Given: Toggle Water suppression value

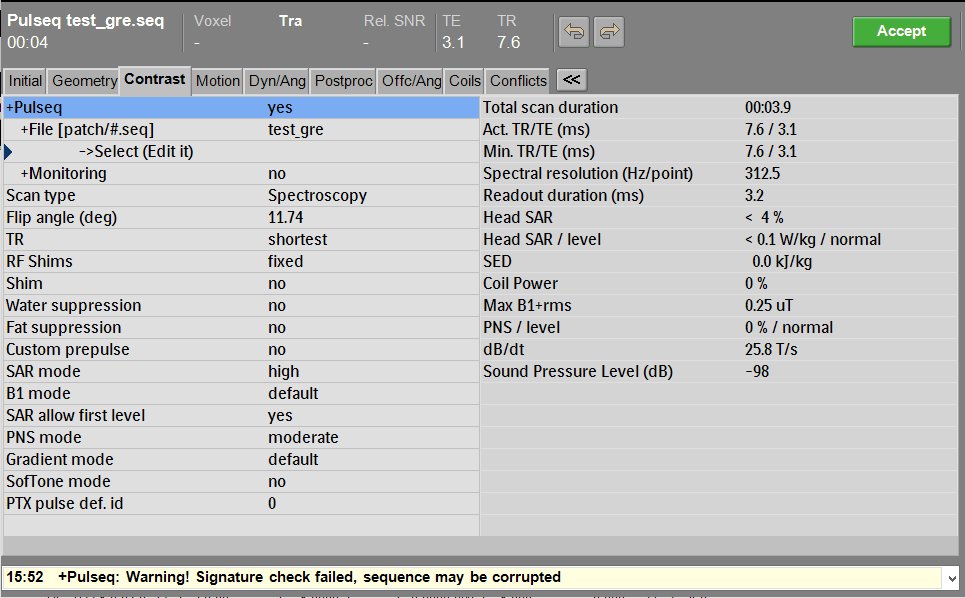Looking at the screenshot, I should (277, 306).
